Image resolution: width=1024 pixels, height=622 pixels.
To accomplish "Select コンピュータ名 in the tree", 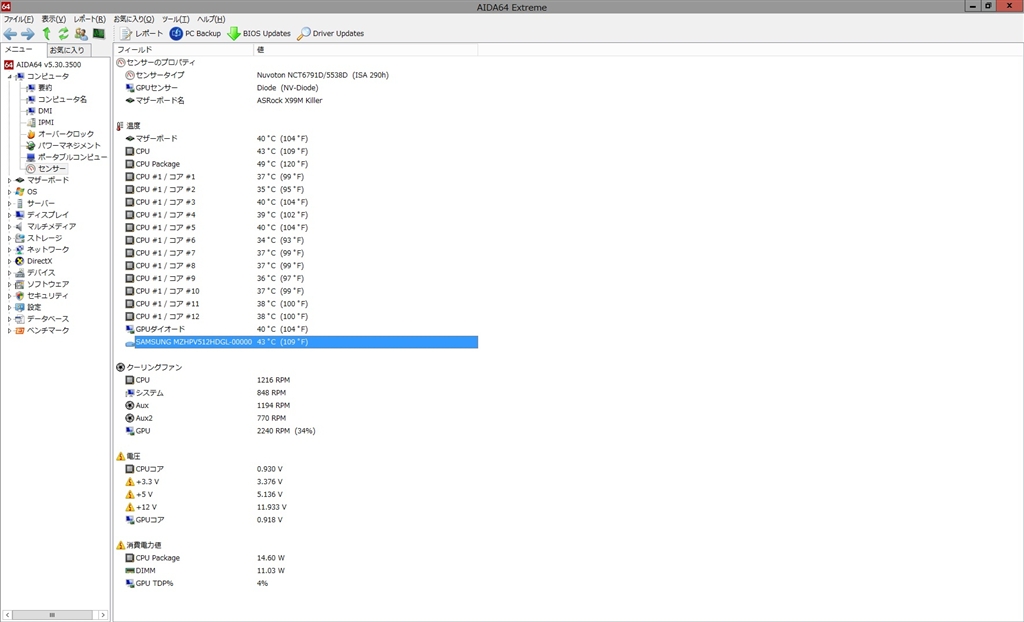I will pos(62,99).
